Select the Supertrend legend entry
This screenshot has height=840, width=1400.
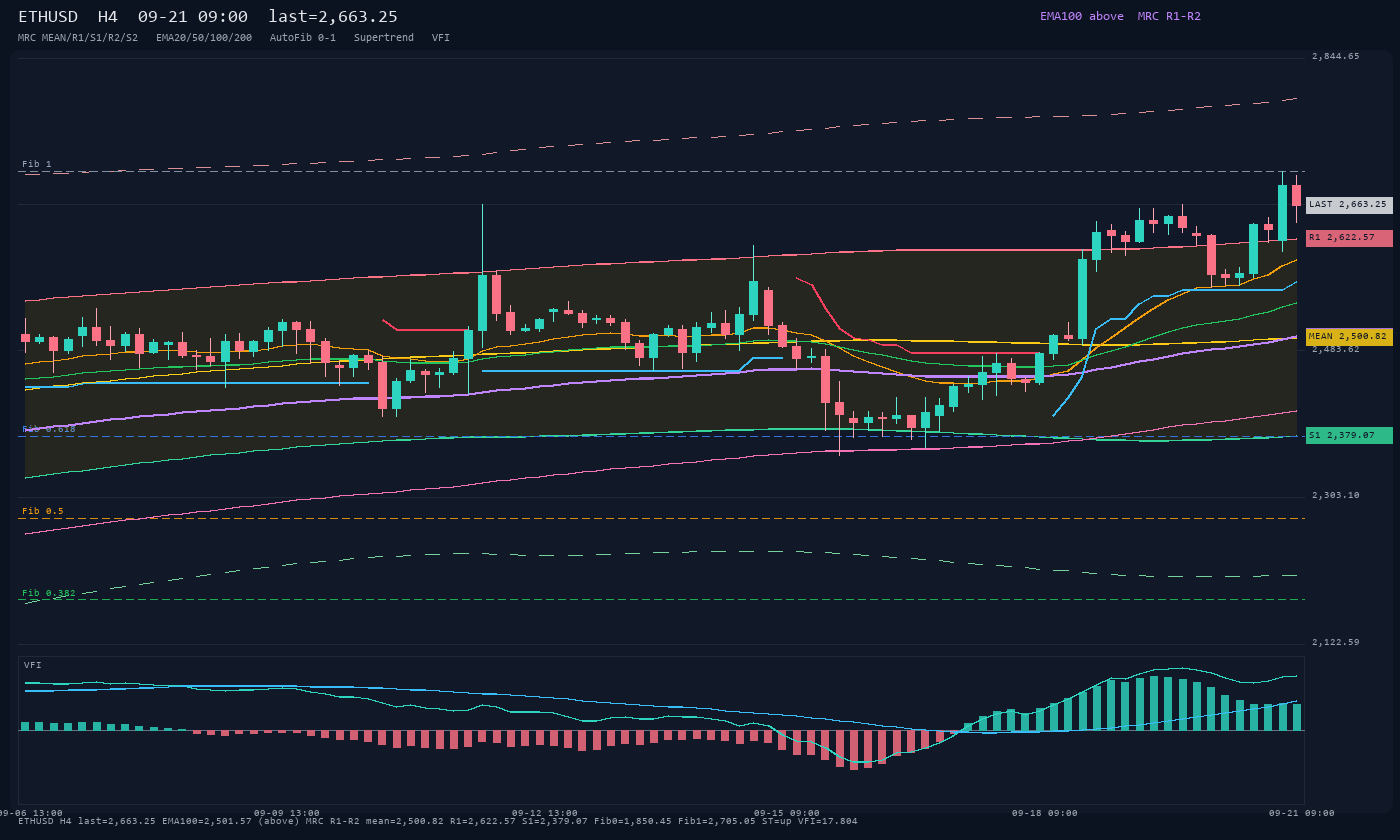(x=384, y=38)
